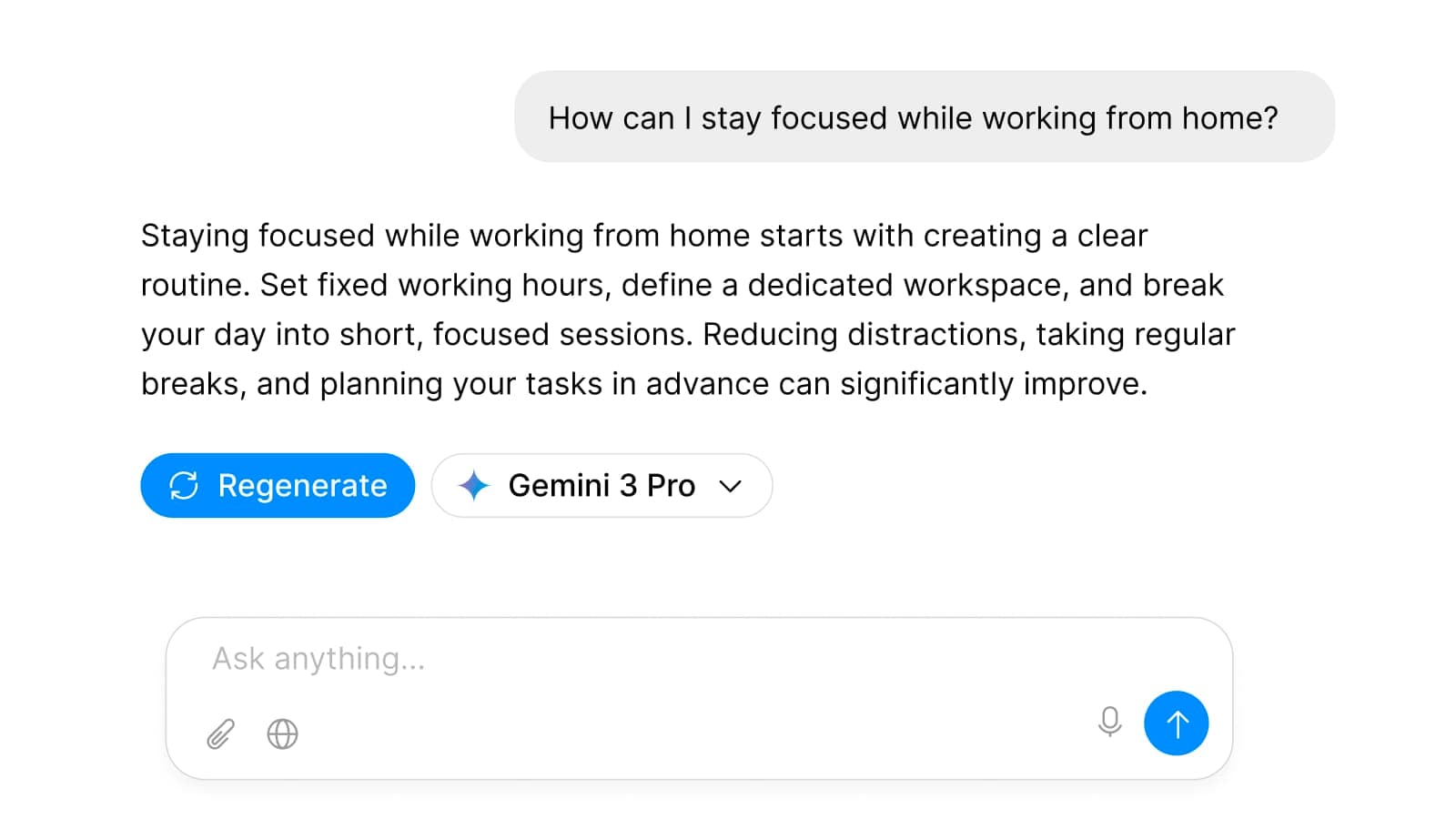Start voice input with the microphone icon
Screen dimensions: 1456x819
[1109, 723]
